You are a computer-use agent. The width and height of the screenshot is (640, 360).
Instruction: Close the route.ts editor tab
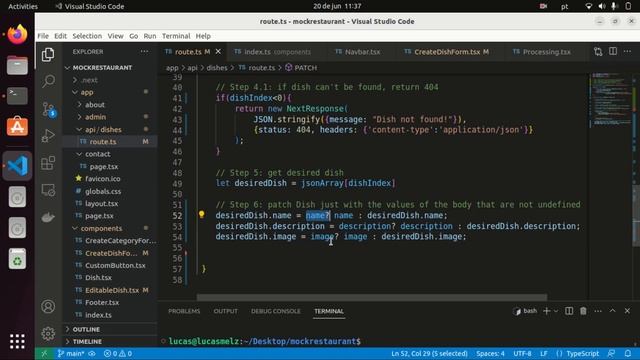point(218,51)
